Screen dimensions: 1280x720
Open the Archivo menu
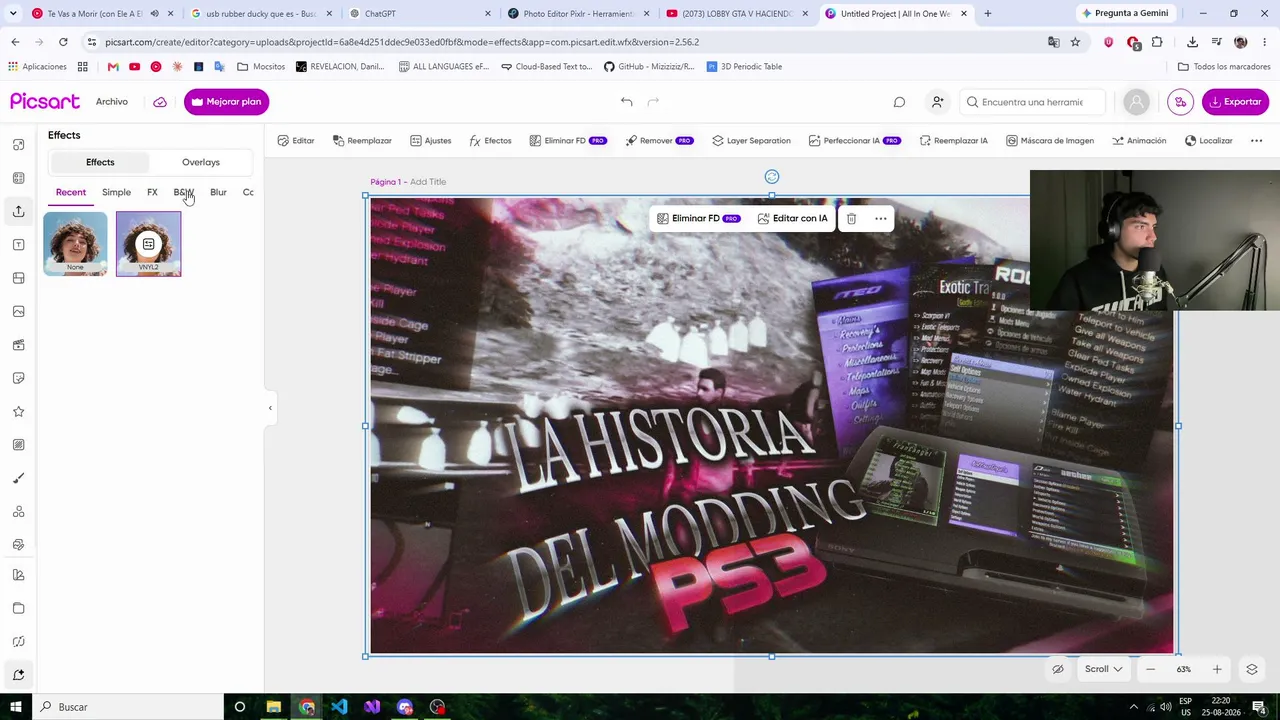pyautogui.click(x=112, y=102)
